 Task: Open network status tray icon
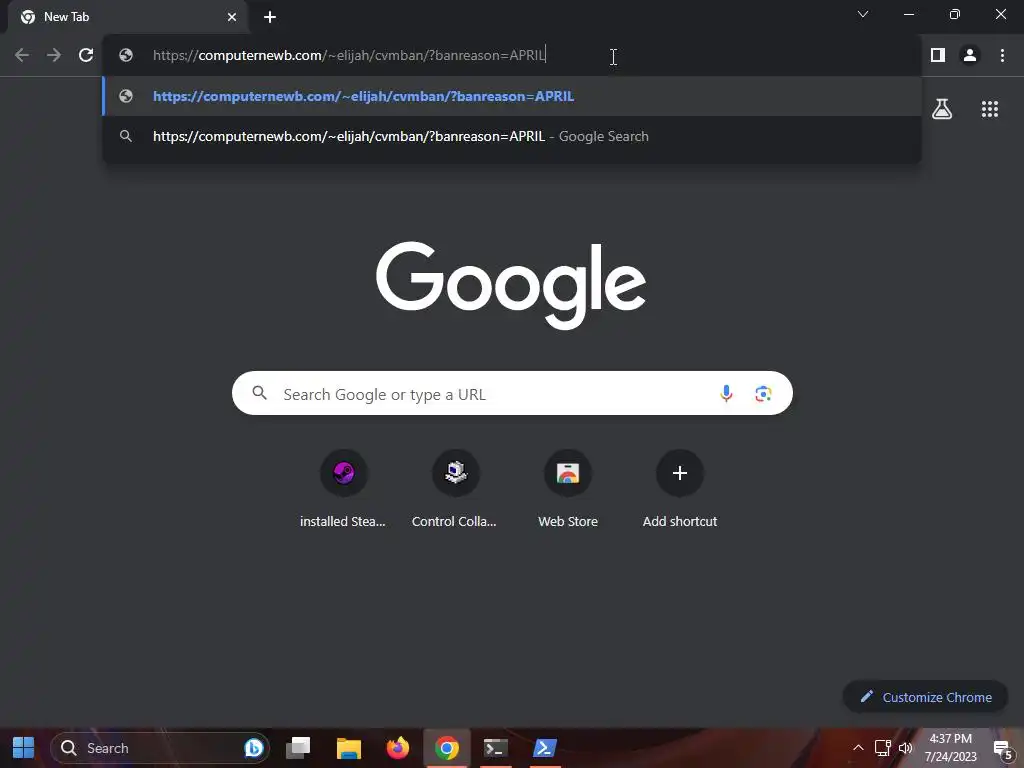pos(882,748)
